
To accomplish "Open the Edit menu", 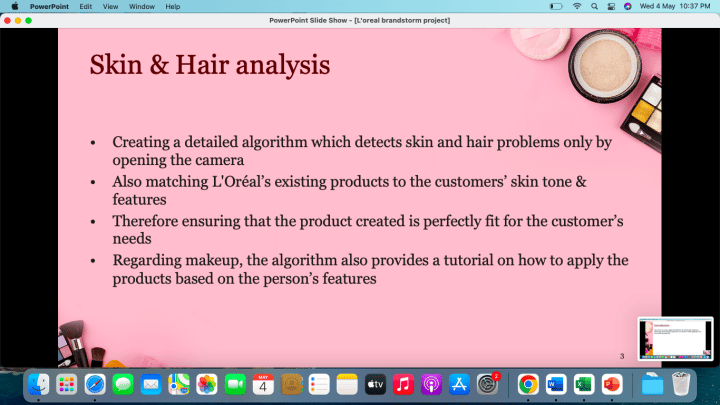I will click(x=85, y=6).
